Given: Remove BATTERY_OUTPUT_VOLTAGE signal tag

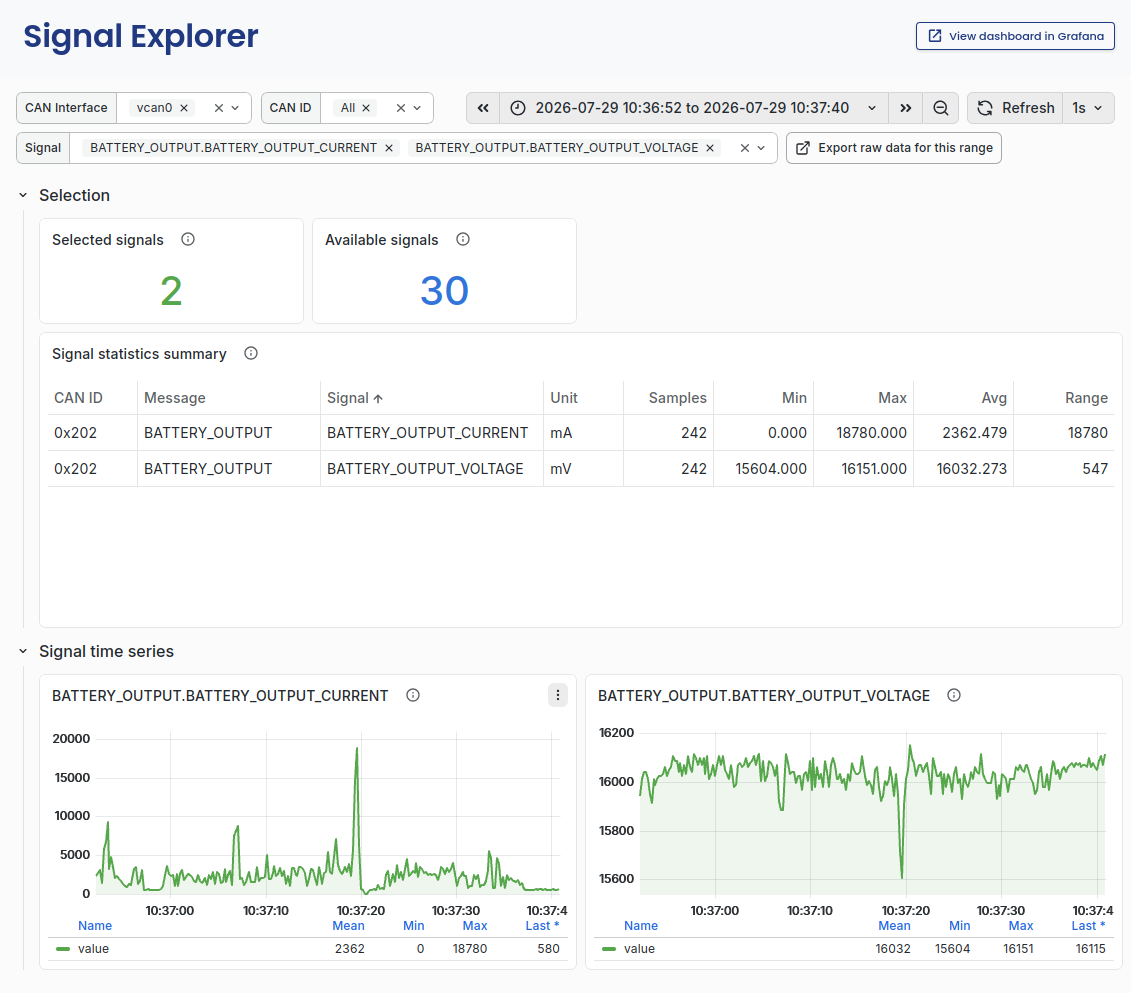Looking at the screenshot, I should [710, 148].
